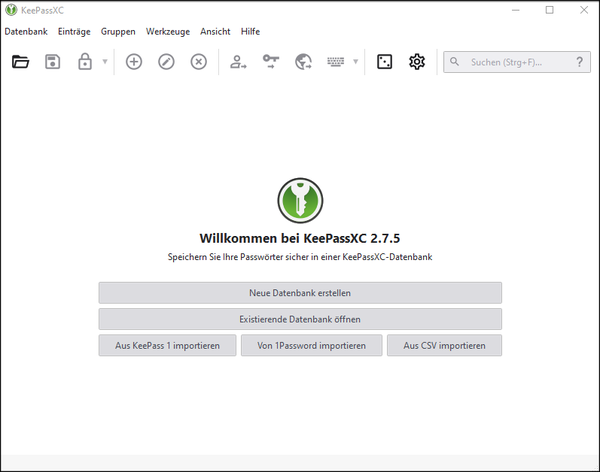Open the Gruppen menu
Screen dimensions: 600x472
[x=118, y=31]
